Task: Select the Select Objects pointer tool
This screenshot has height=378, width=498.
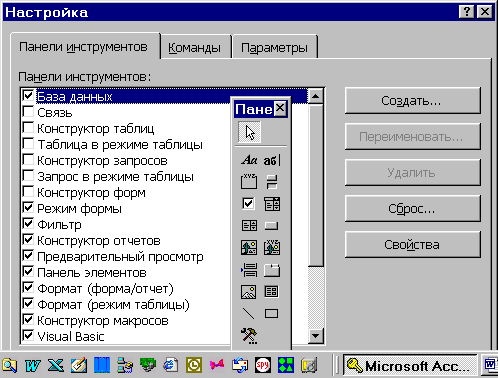Action: click(x=249, y=132)
